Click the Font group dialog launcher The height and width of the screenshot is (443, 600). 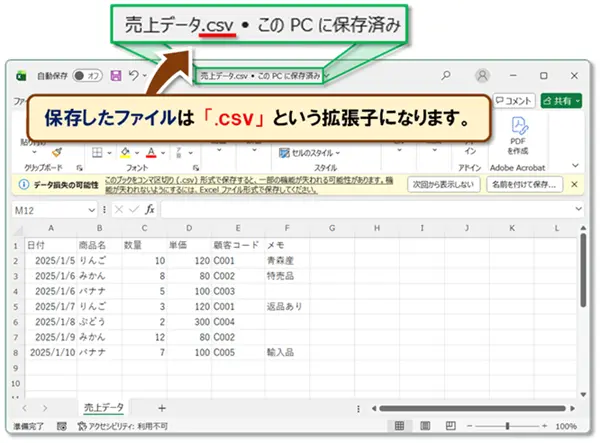click(196, 168)
